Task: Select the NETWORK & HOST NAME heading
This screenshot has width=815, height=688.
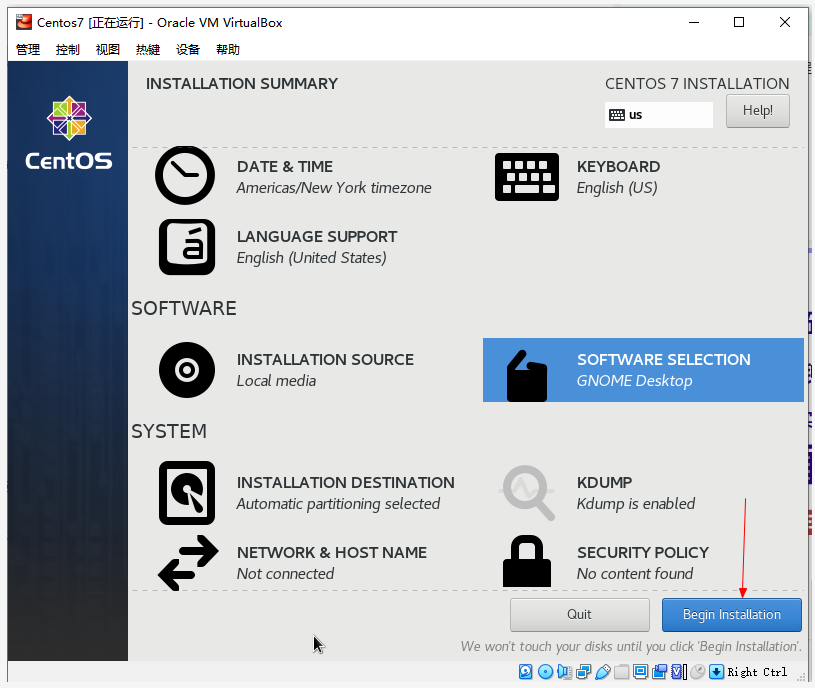Action: pyautogui.click(x=332, y=552)
